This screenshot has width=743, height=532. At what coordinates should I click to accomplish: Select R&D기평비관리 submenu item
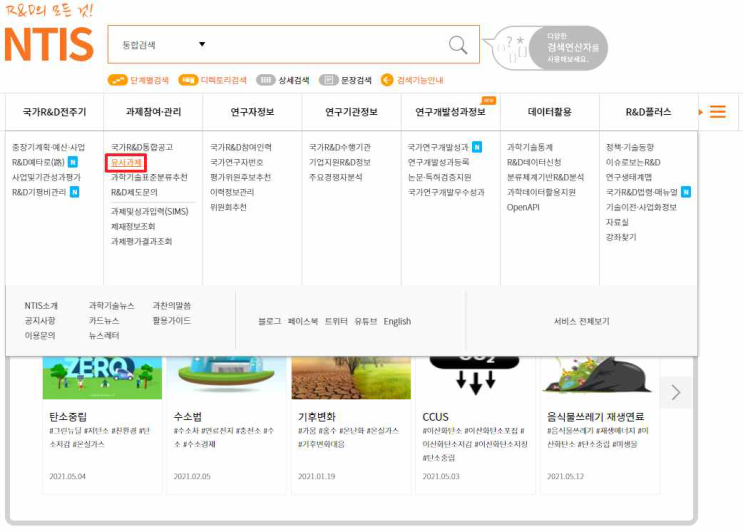[x=39, y=192]
